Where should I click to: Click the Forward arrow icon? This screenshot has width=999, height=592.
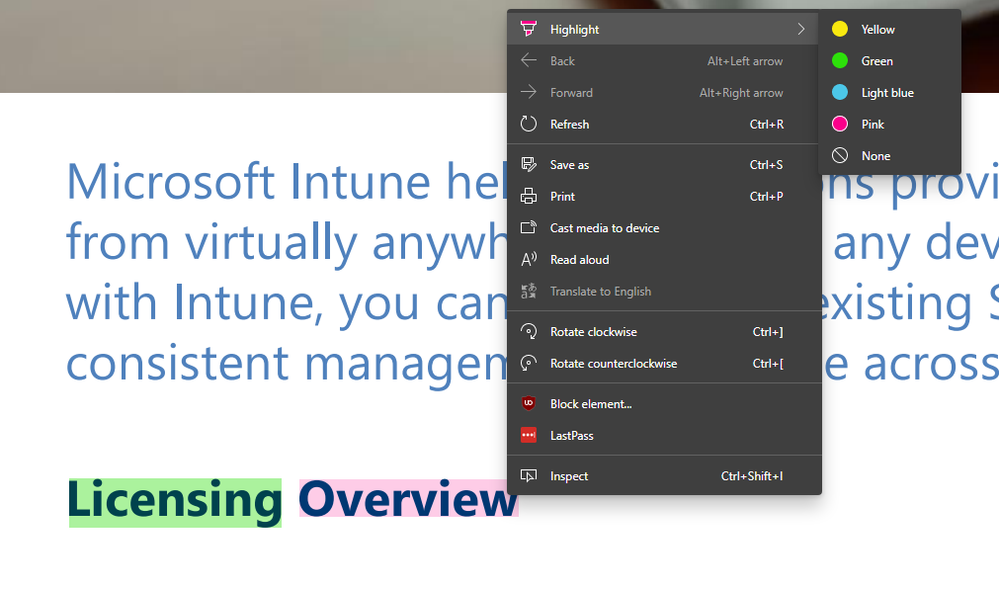point(528,92)
